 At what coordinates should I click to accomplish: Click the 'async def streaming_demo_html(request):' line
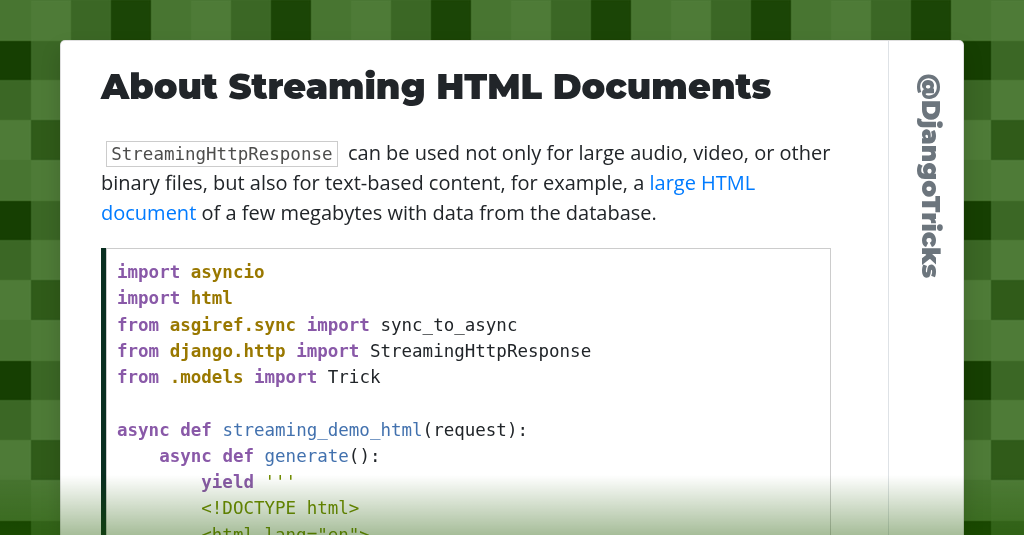(322, 430)
